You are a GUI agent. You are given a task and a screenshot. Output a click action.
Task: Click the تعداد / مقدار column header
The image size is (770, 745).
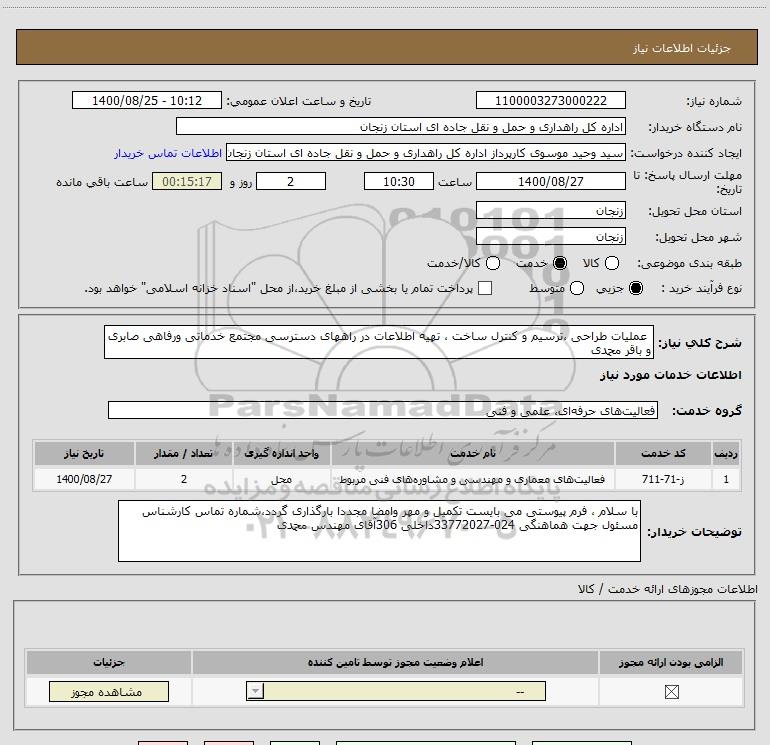(184, 453)
